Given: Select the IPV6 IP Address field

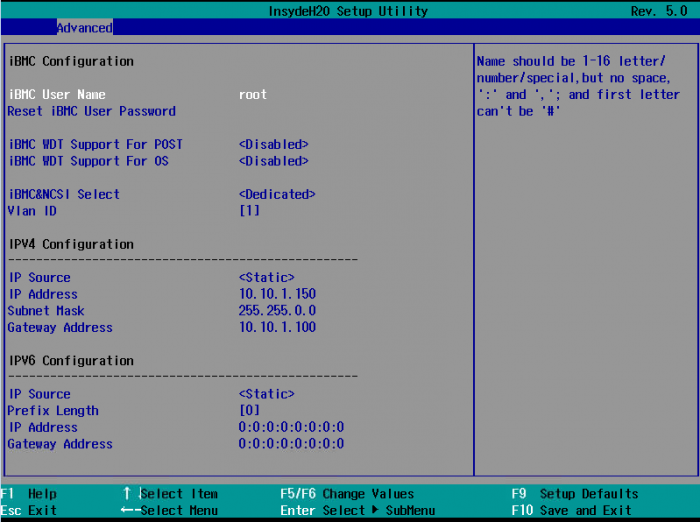Looking at the screenshot, I should pyautogui.click(x=291, y=428).
